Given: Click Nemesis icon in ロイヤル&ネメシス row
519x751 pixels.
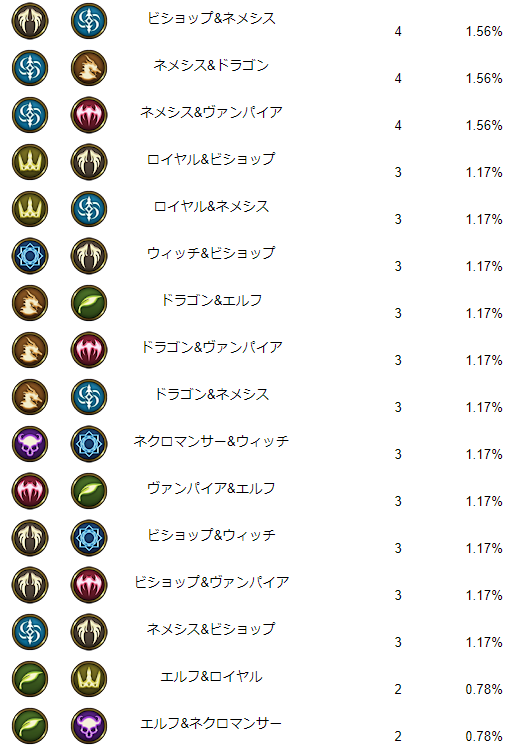Looking at the screenshot, I should [89, 209].
